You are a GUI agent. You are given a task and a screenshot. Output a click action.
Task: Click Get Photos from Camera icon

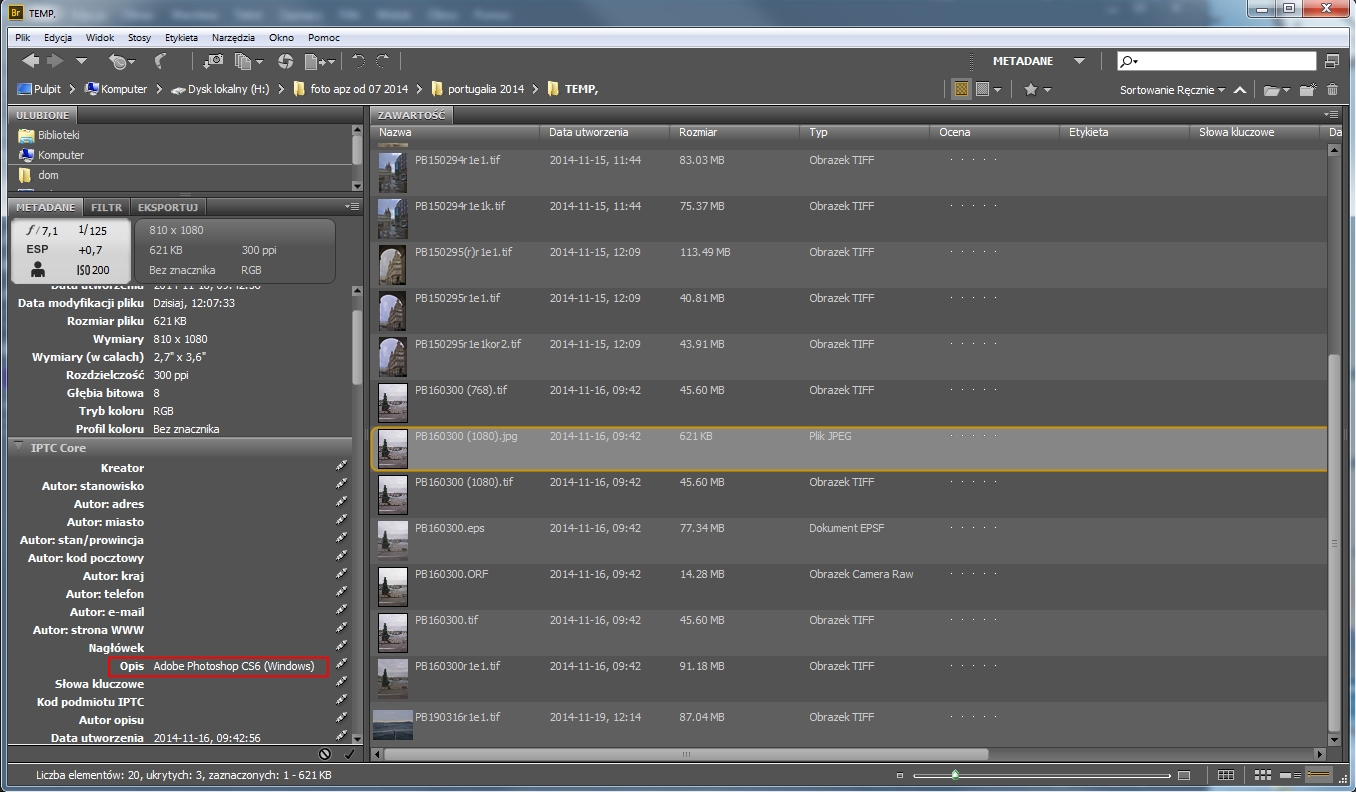213,62
